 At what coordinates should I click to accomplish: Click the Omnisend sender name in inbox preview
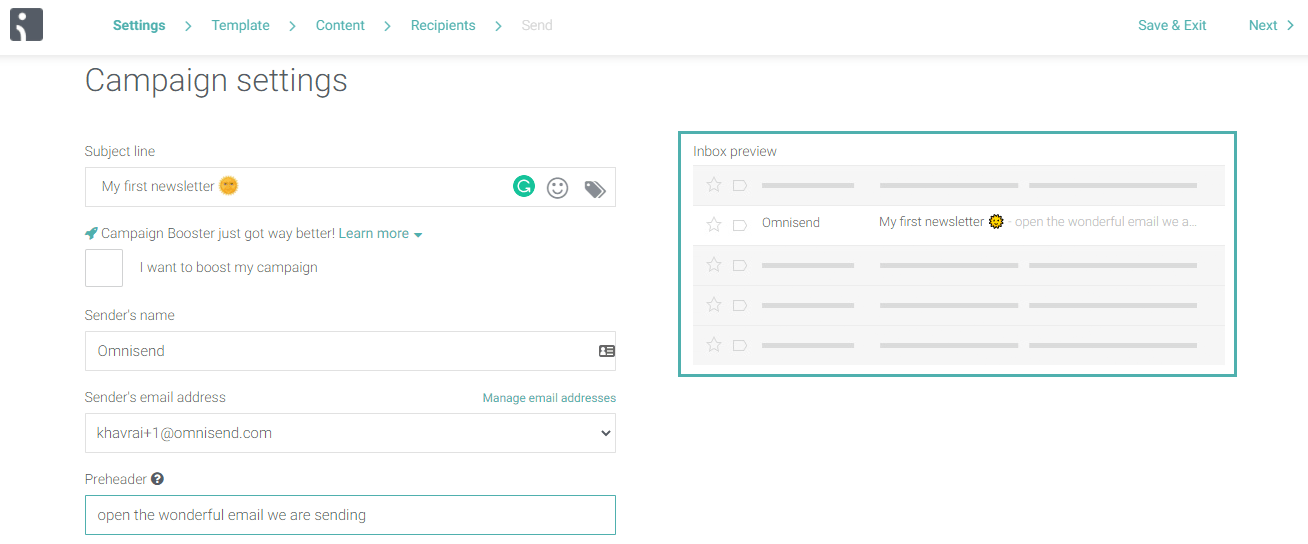coord(791,223)
